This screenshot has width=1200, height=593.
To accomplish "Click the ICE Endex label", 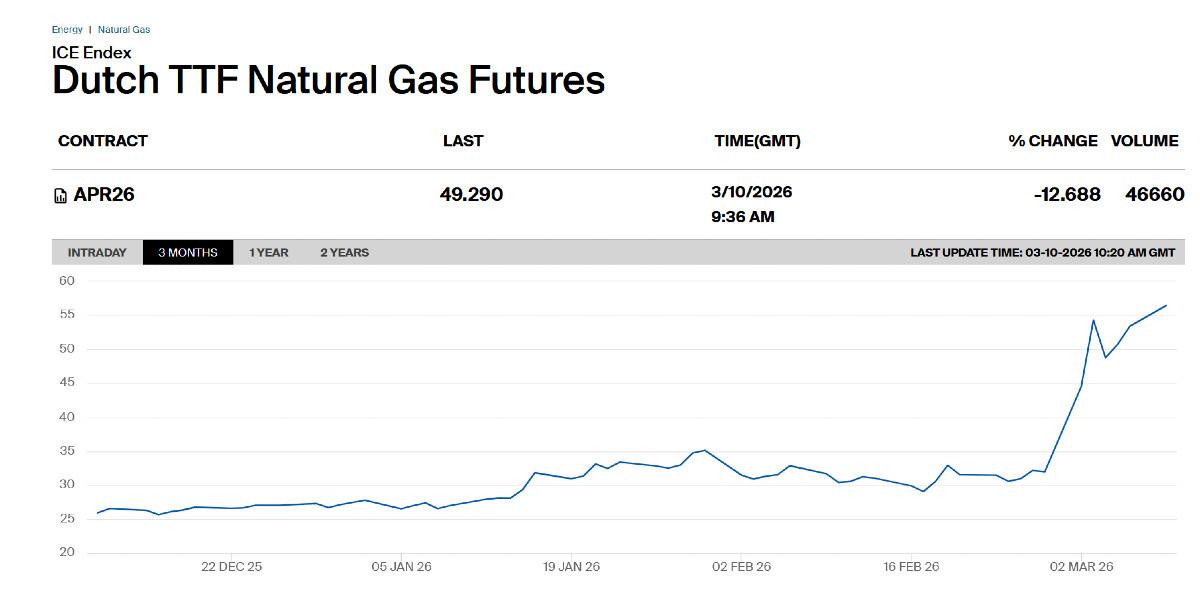I will point(92,52).
